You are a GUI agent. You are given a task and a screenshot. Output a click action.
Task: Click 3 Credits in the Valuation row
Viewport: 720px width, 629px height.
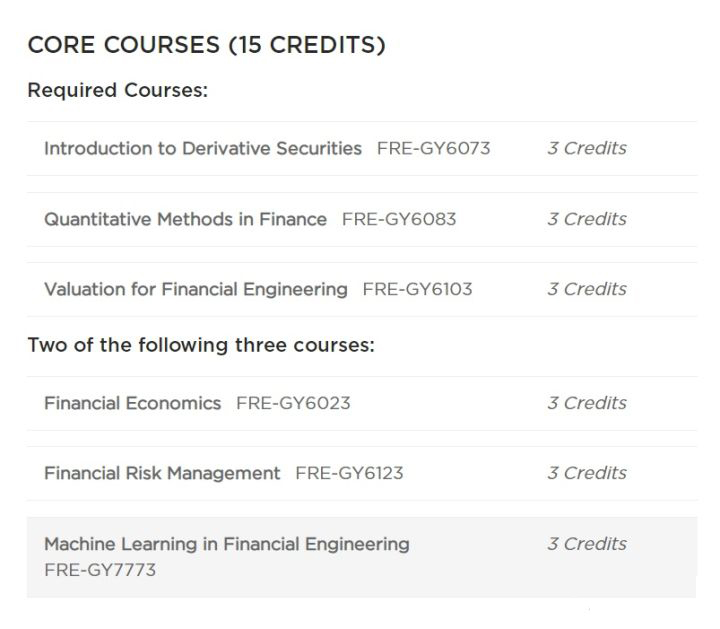coord(586,289)
